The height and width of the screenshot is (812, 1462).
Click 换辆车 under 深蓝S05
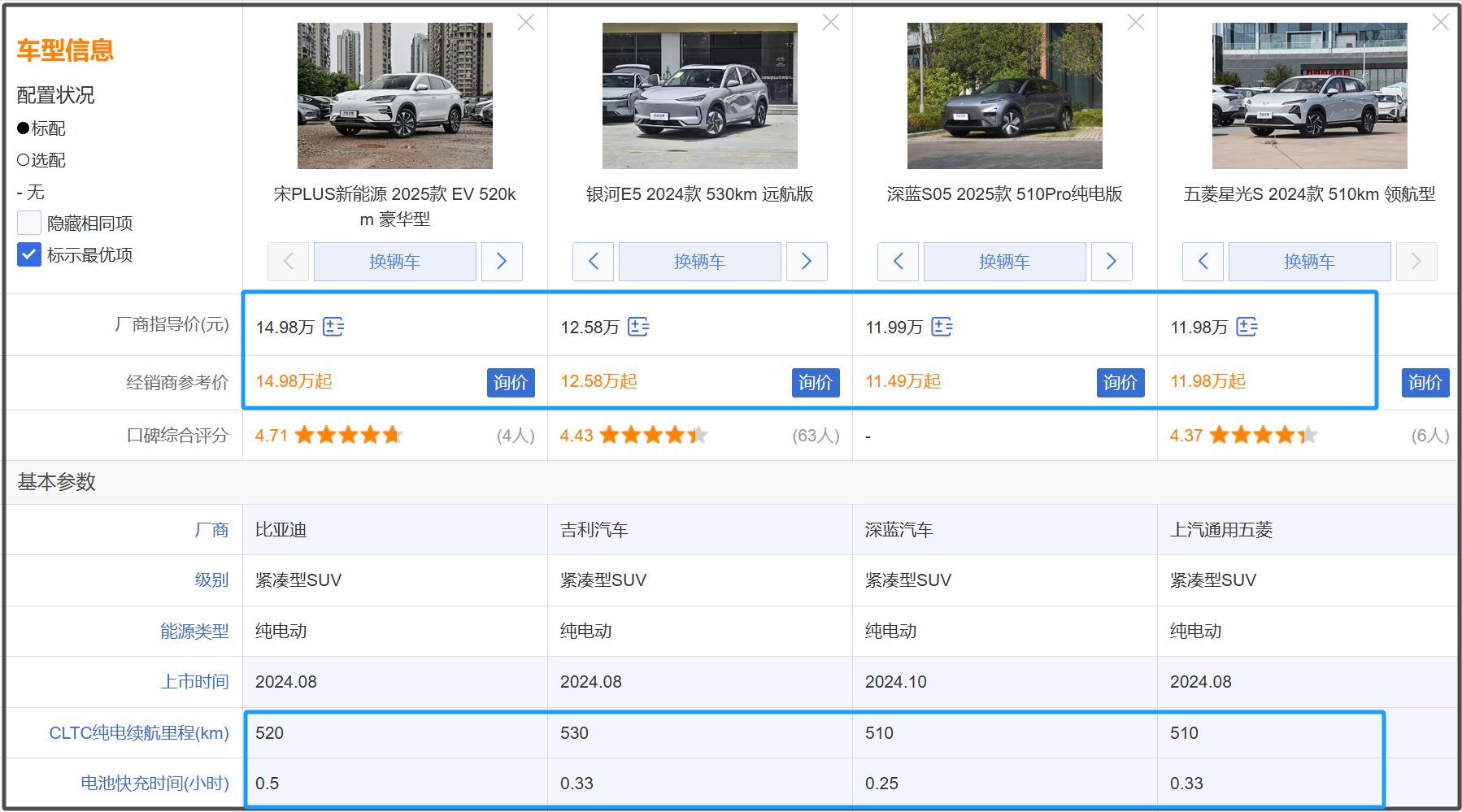point(1005,262)
